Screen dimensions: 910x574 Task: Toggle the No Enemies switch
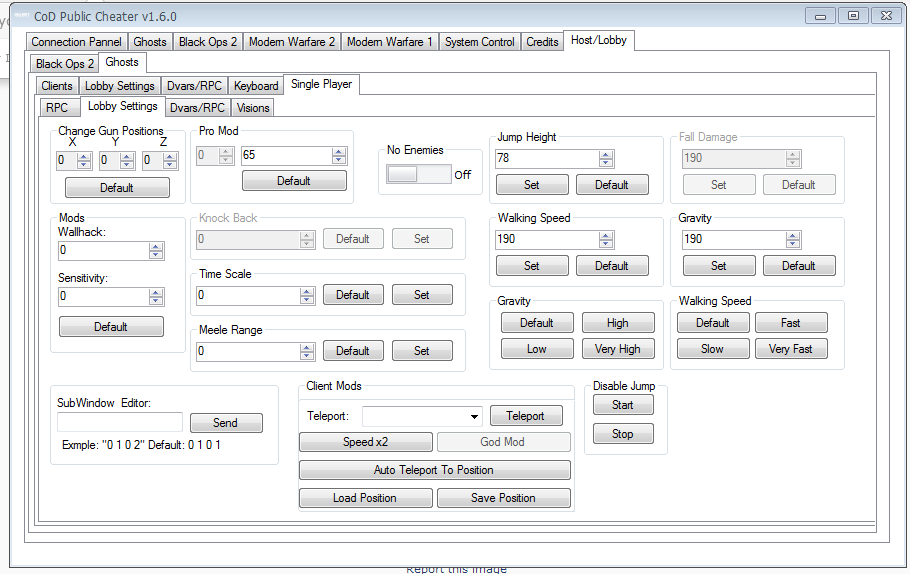pos(419,174)
